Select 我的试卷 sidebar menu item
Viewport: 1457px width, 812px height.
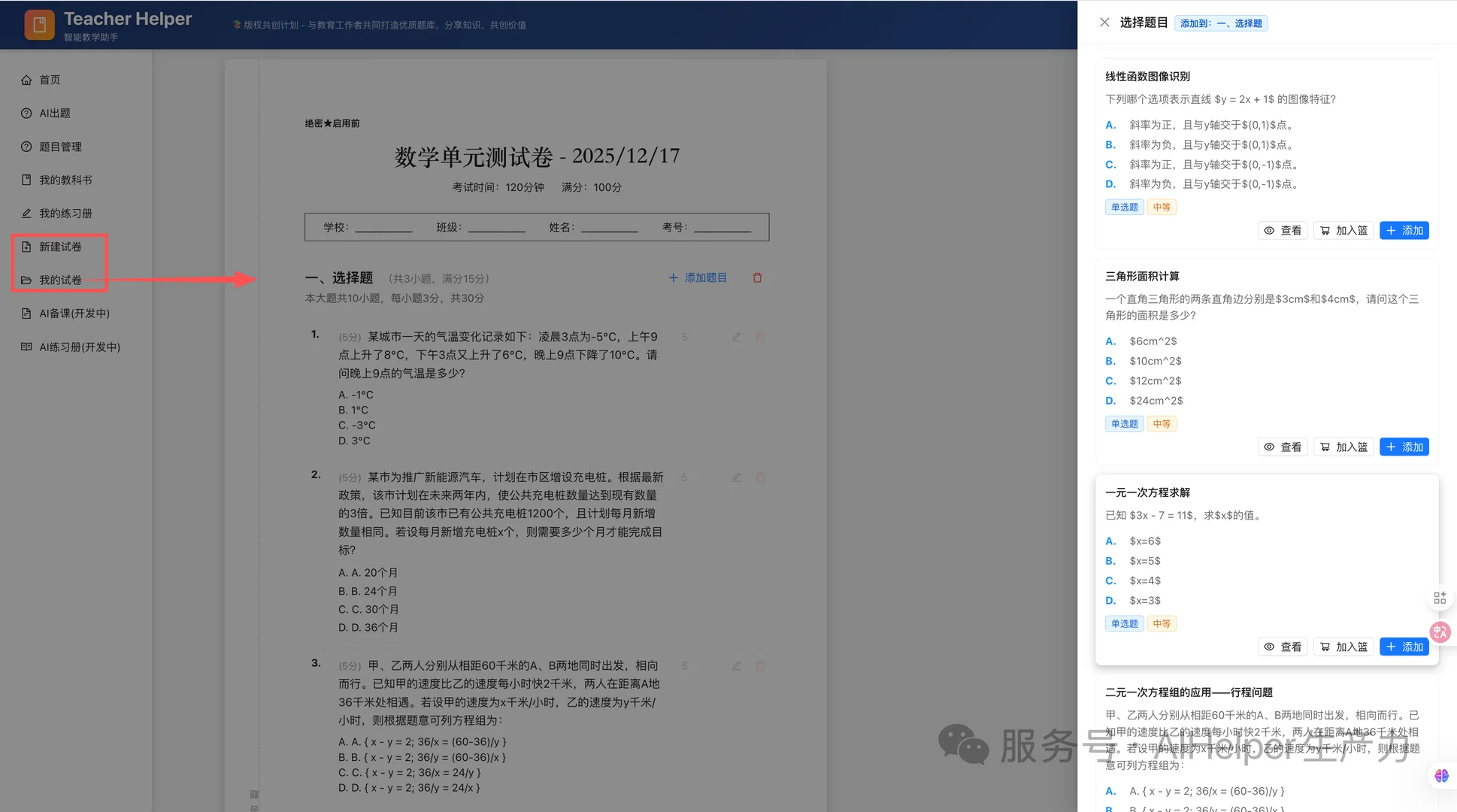[x=60, y=280]
